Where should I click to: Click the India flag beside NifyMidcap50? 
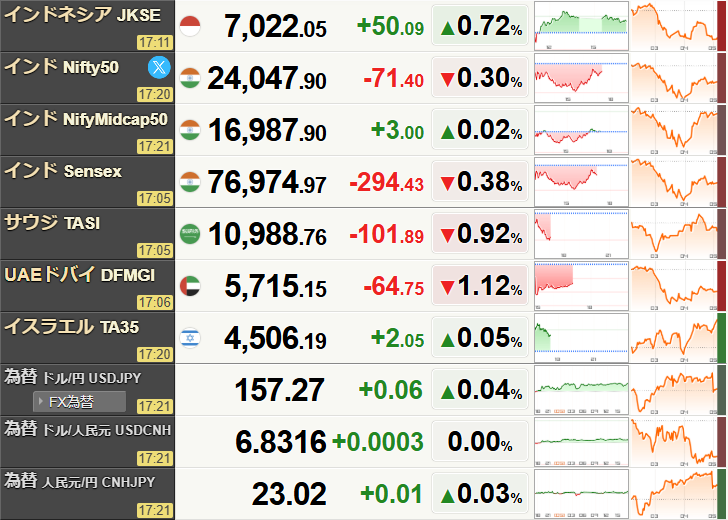[x=190, y=130]
